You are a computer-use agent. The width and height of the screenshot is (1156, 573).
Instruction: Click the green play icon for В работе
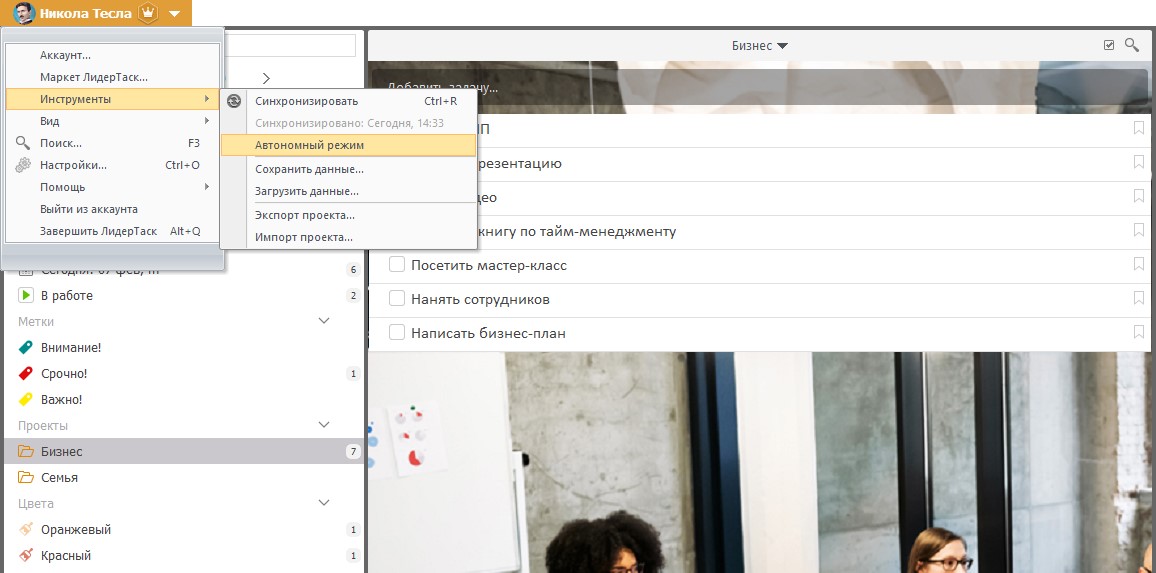click(26, 296)
